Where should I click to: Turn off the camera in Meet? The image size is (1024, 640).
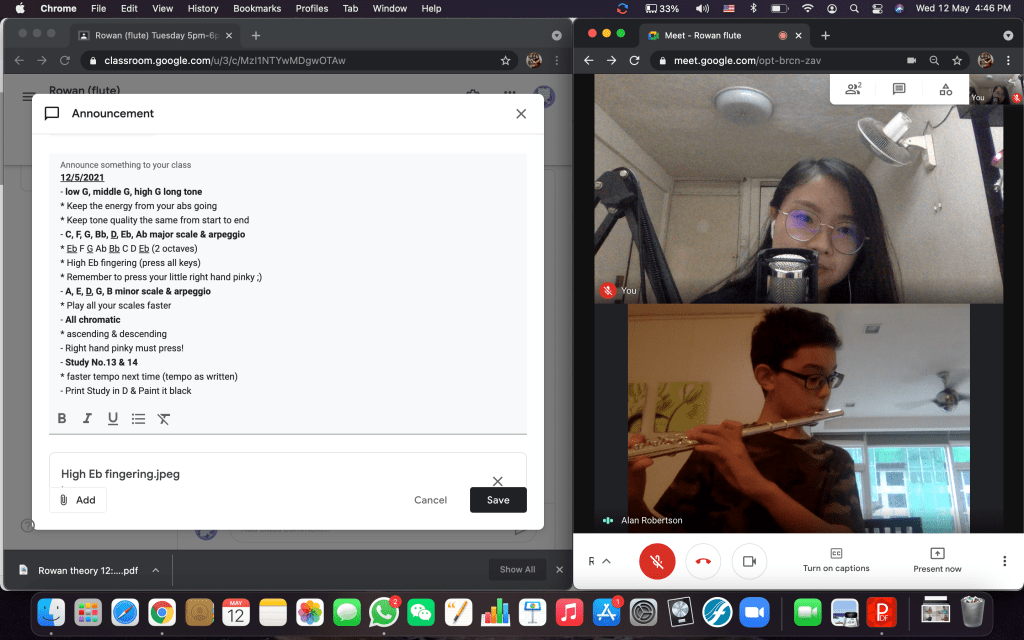point(749,561)
